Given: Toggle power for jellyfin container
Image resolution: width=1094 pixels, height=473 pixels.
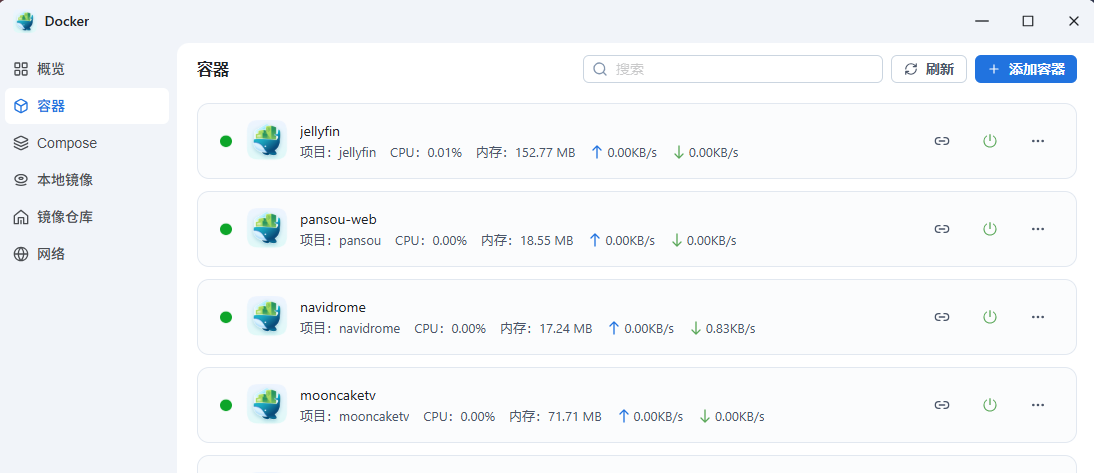Looking at the screenshot, I should tap(990, 141).
